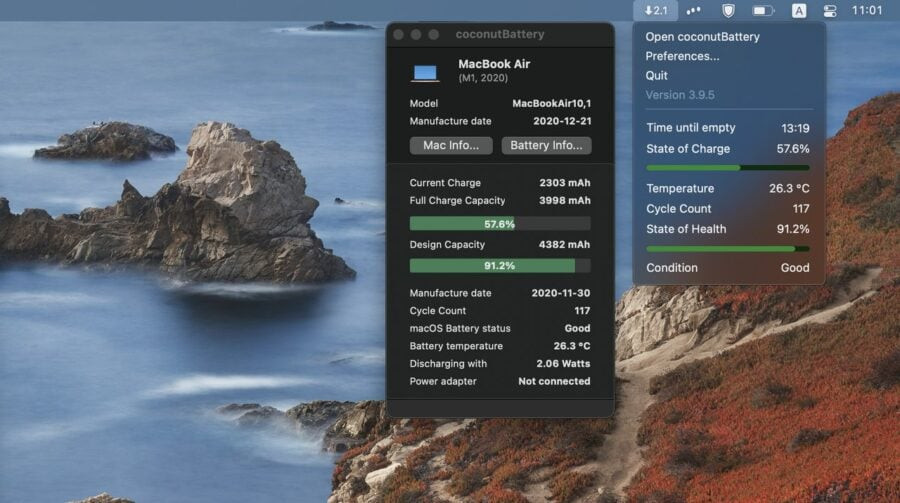Image resolution: width=900 pixels, height=503 pixels.
Task: Open Preferences... from the menu
Action: [682, 56]
